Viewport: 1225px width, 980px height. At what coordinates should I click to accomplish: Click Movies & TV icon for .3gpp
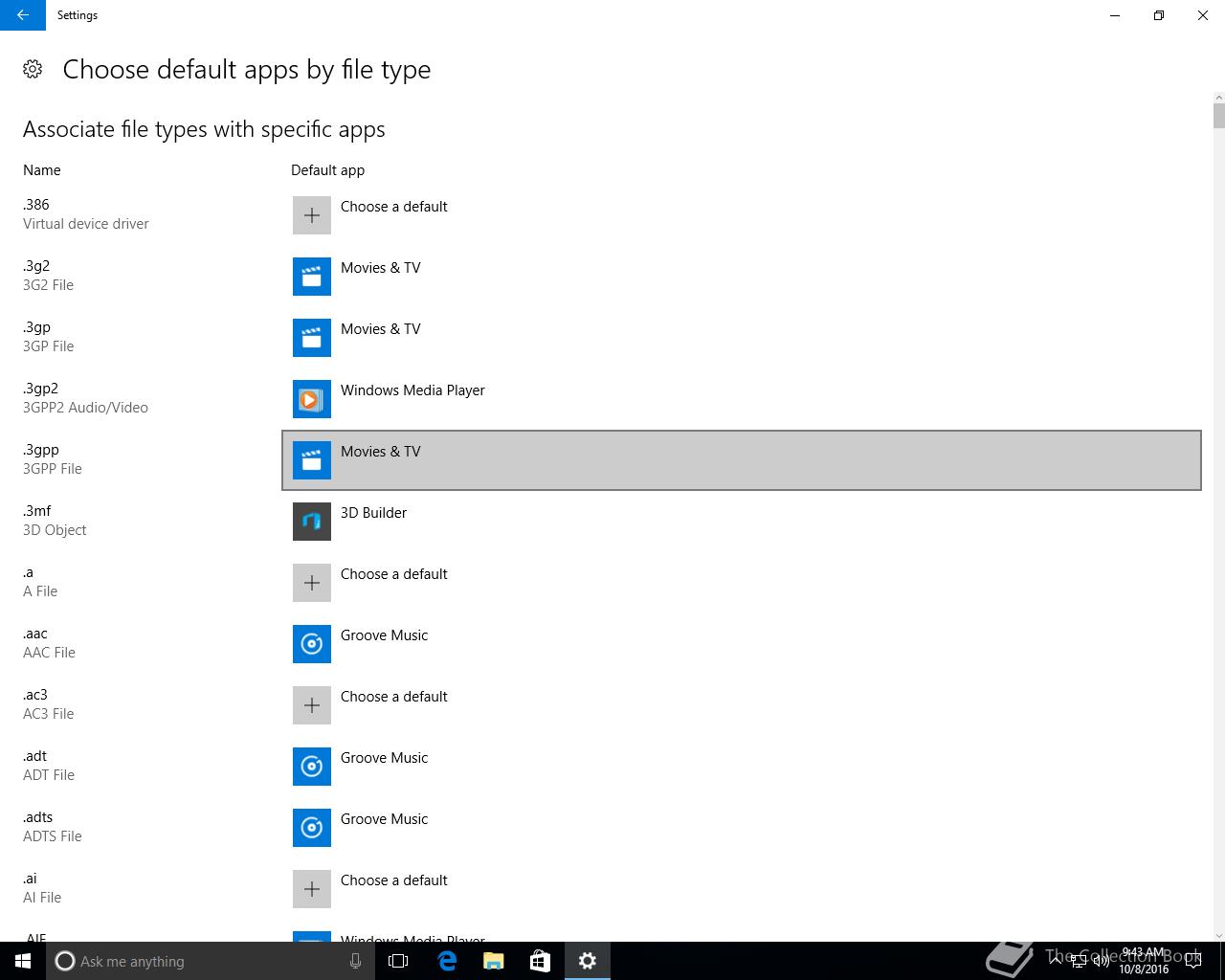tap(312, 460)
